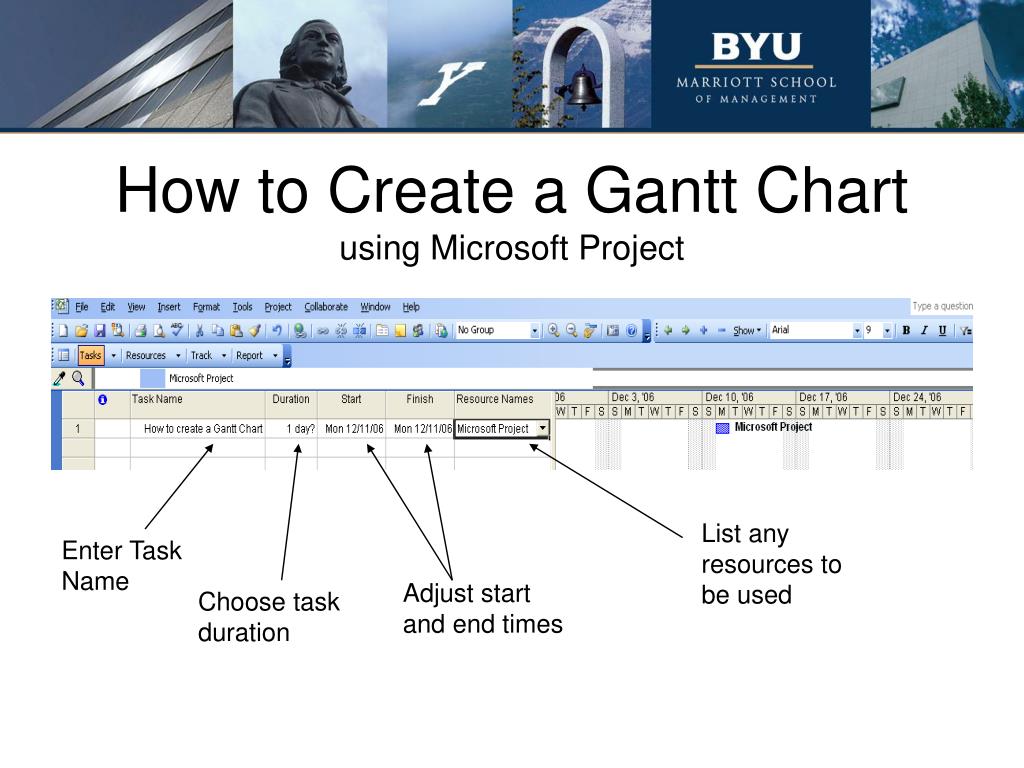Click the Save disk icon in toolbar
The image size is (1024, 768).
99,330
